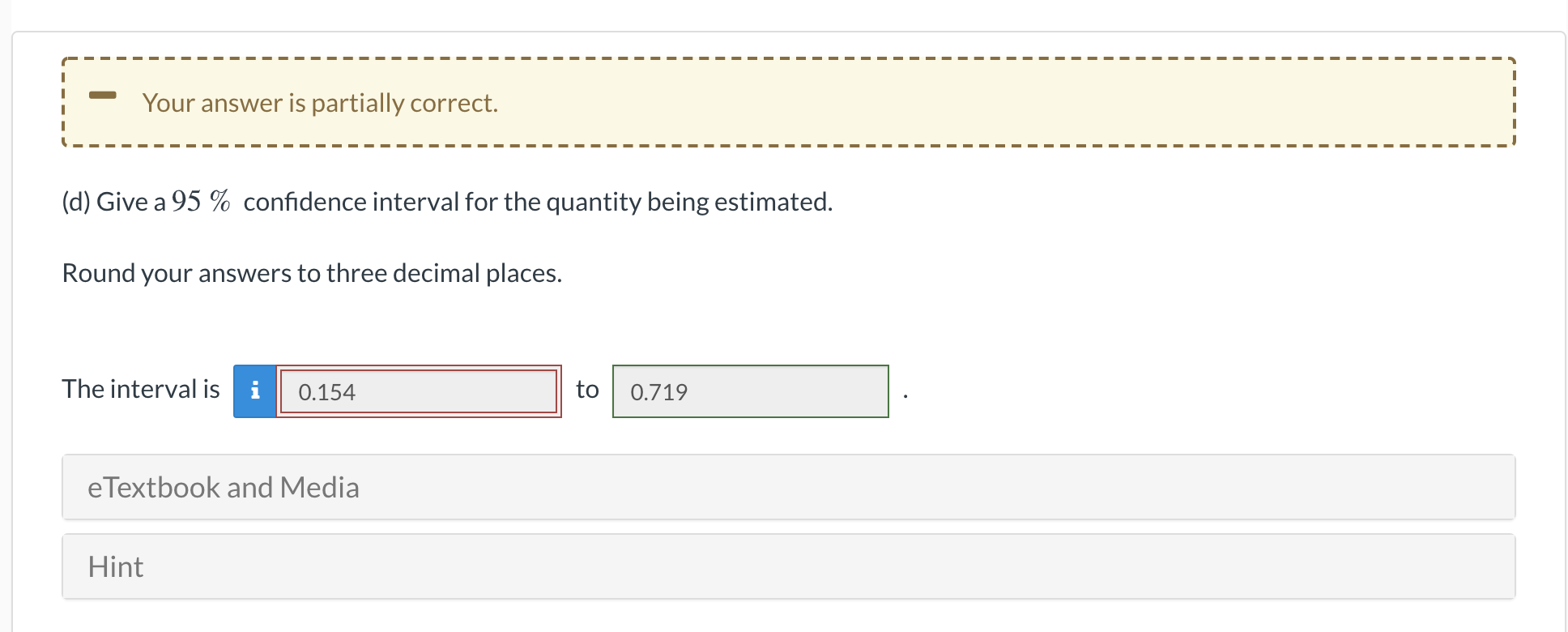Click the red-outlined incorrect answer box

point(419,391)
